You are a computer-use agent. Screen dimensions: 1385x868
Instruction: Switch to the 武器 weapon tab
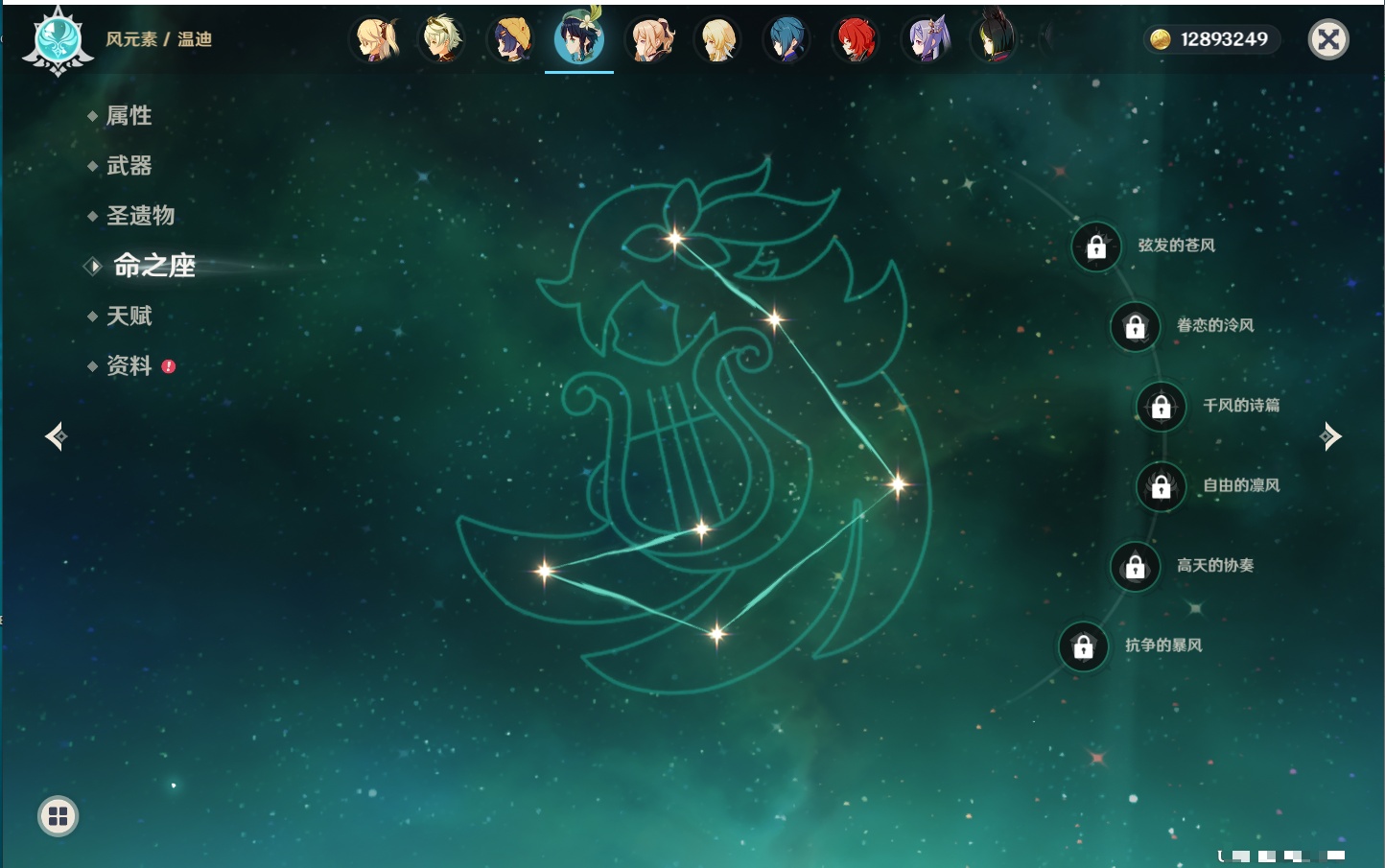point(129,166)
